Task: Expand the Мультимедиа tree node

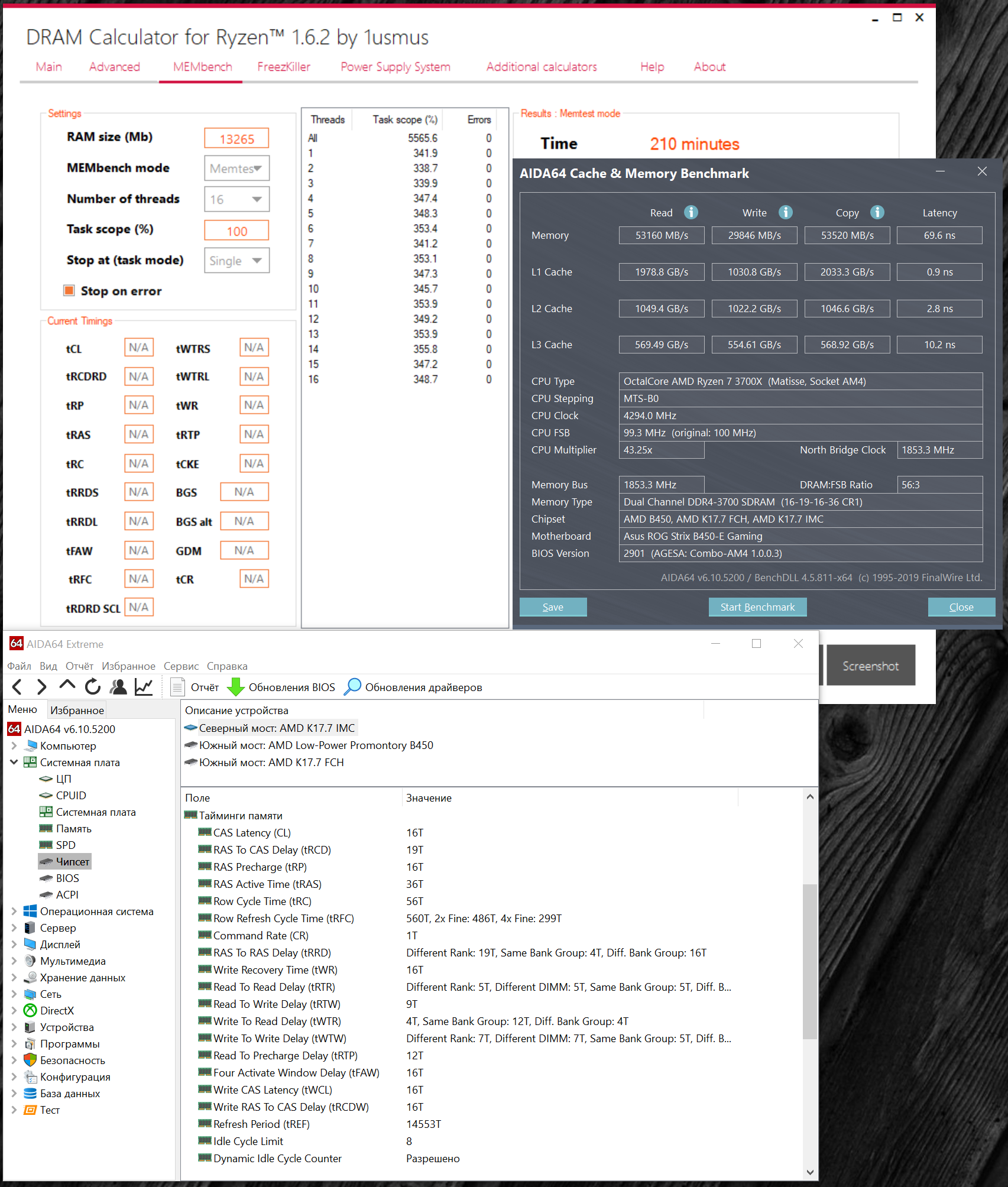Action: click(x=14, y=961)
